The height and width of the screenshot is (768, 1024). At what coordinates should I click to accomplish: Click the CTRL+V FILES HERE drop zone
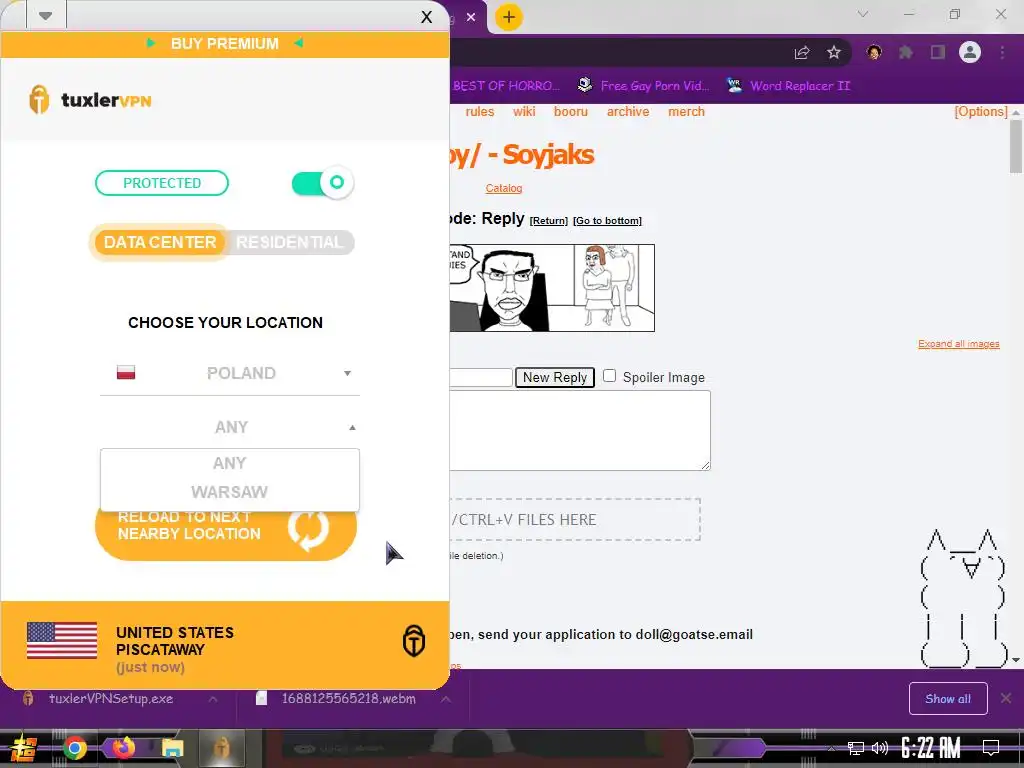pos(575,520)
